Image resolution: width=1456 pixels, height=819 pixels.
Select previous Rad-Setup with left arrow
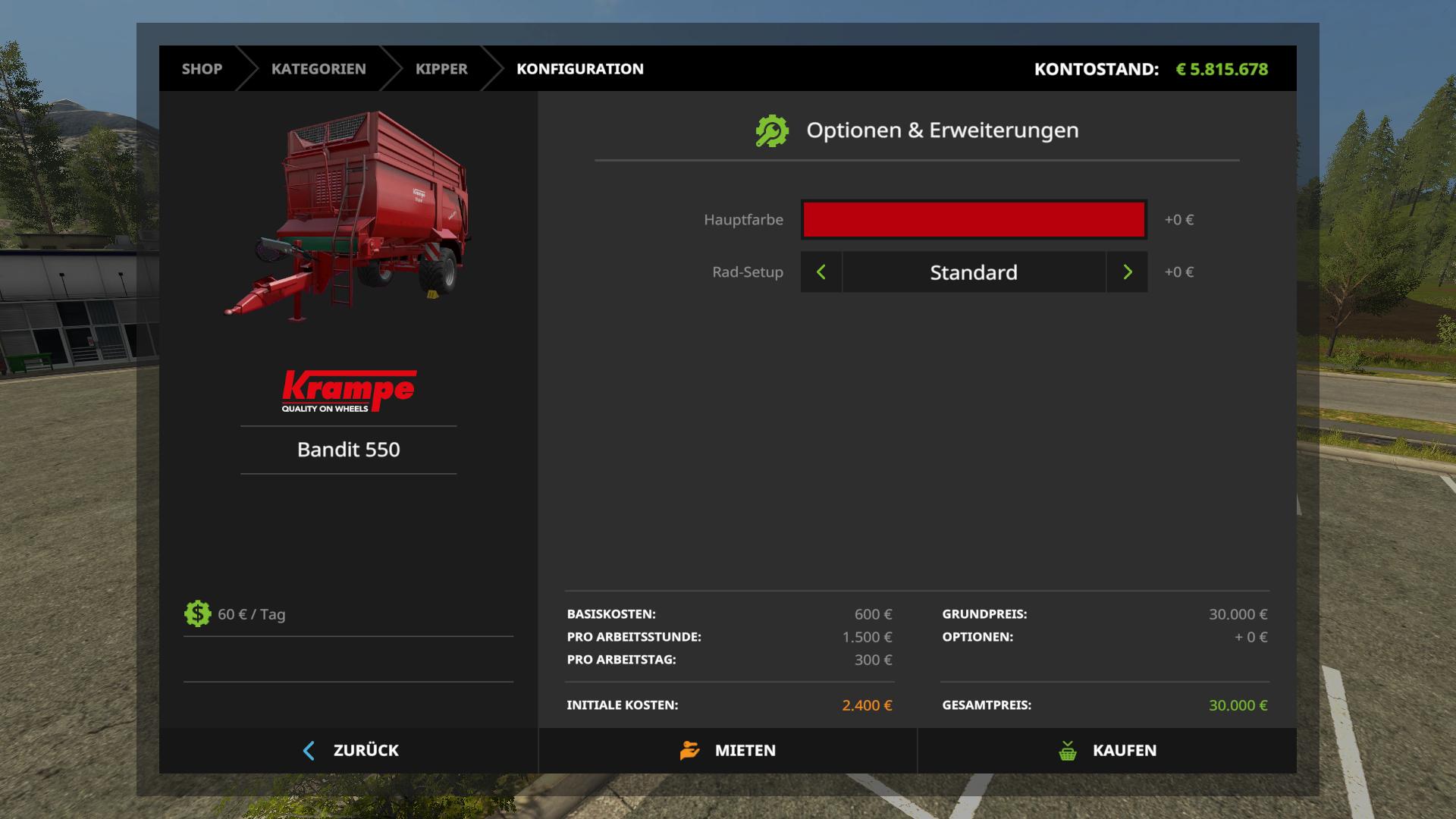[x=821, y=272]
